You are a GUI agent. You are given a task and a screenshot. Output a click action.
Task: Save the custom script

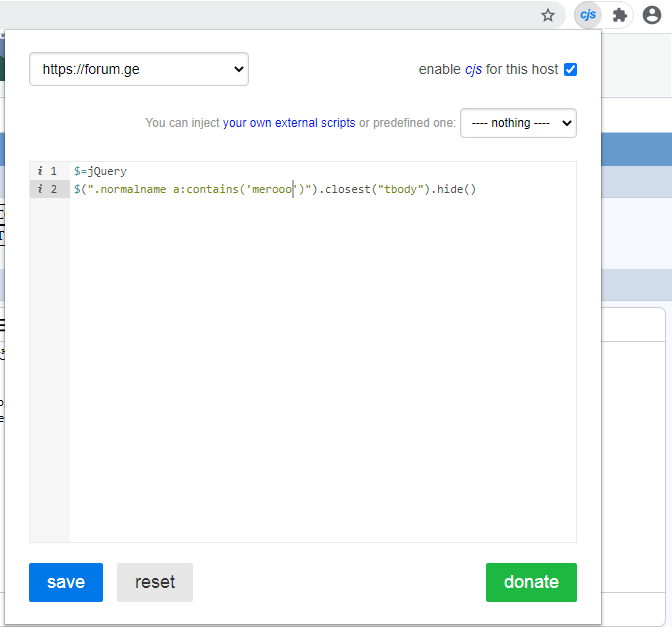coord(66,582)
